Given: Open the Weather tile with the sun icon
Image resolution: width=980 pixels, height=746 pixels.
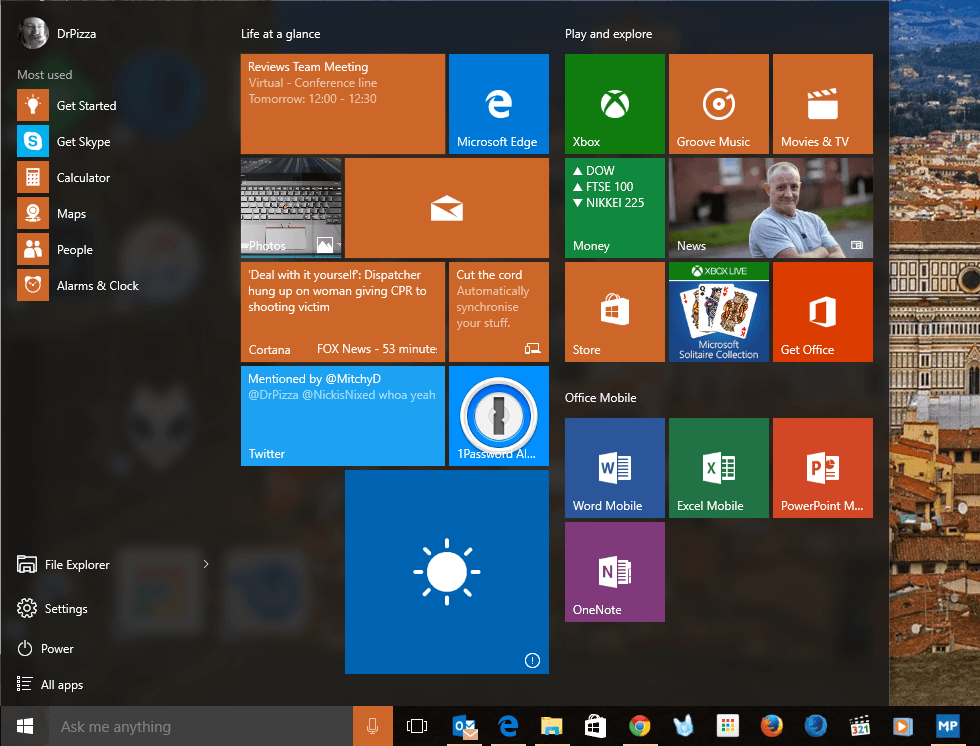Looking at the screenshot, I should coord(447,572).
